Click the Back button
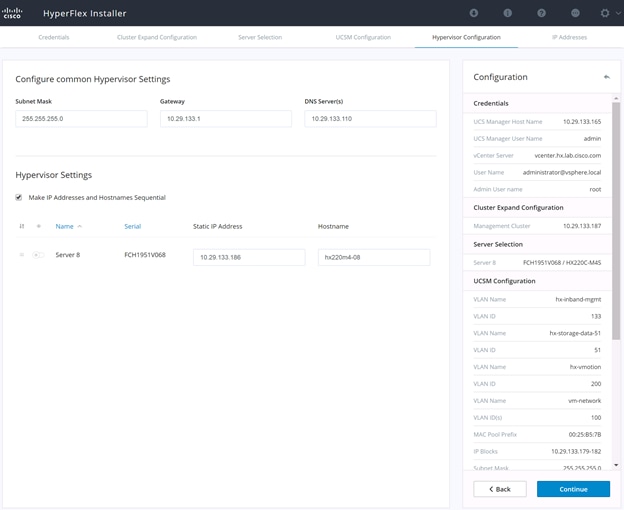 click(x=500, y=489)
